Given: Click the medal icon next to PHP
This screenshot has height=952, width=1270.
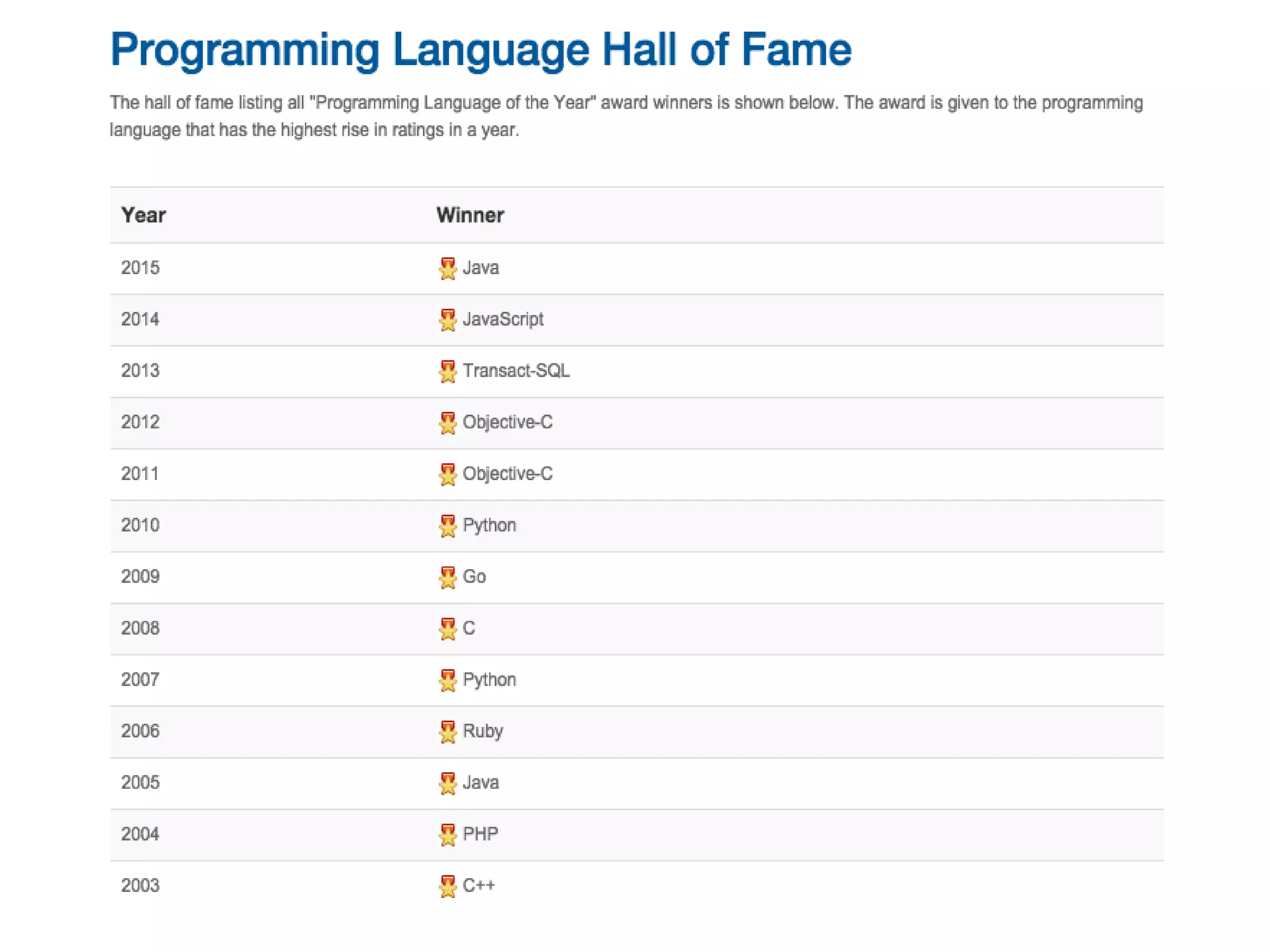Looking at the screenshot, I should pos(447,834).
